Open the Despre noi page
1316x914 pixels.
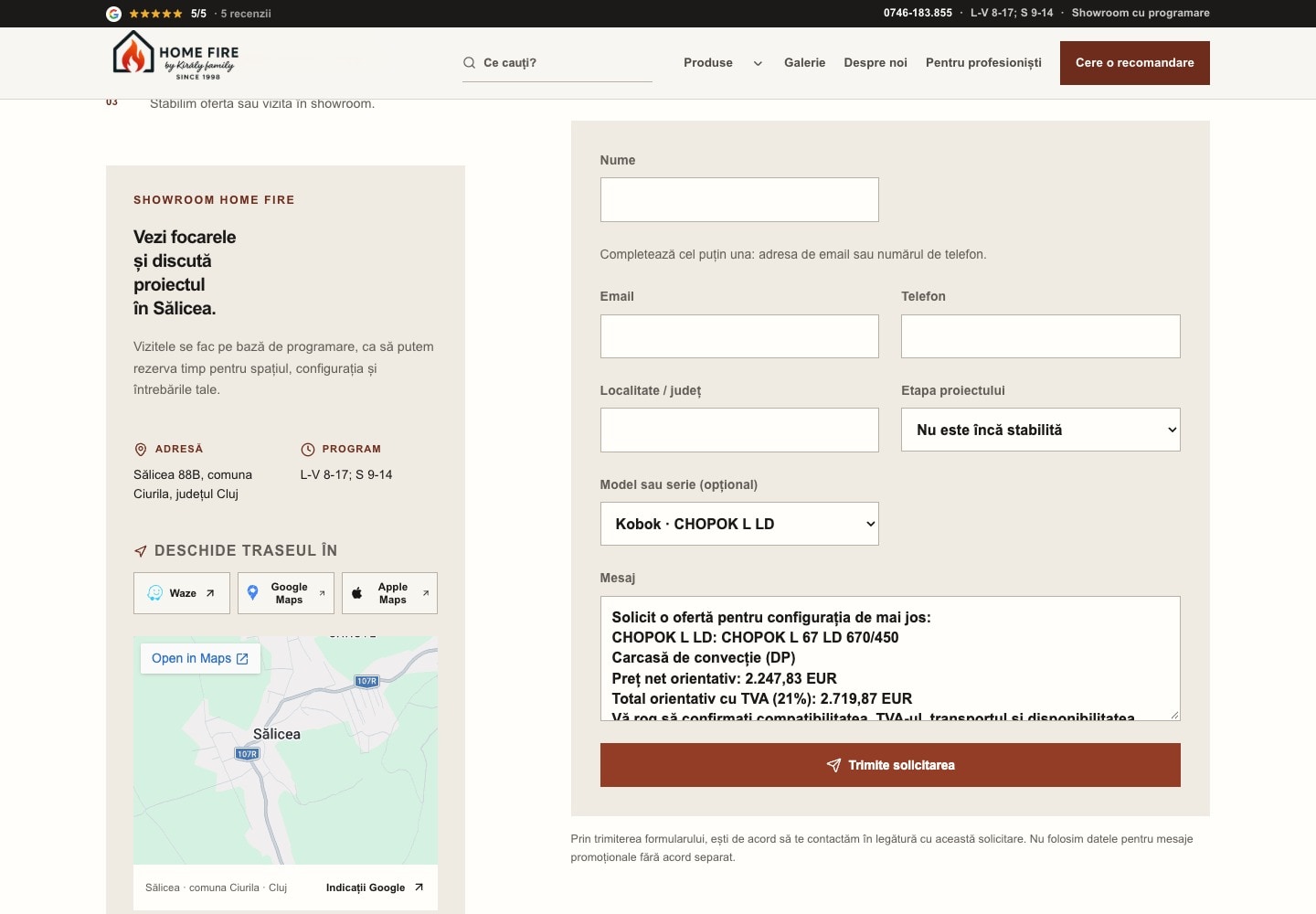coord(876,63)
